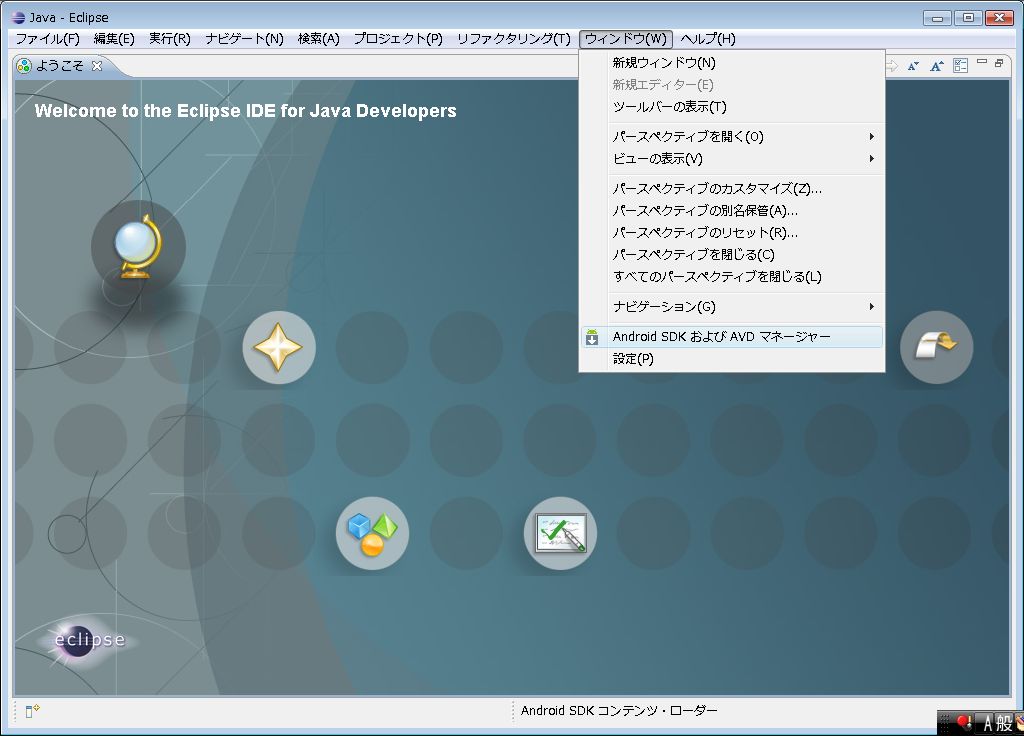Open the リファクタリング(T) menu

coord(514,39)
